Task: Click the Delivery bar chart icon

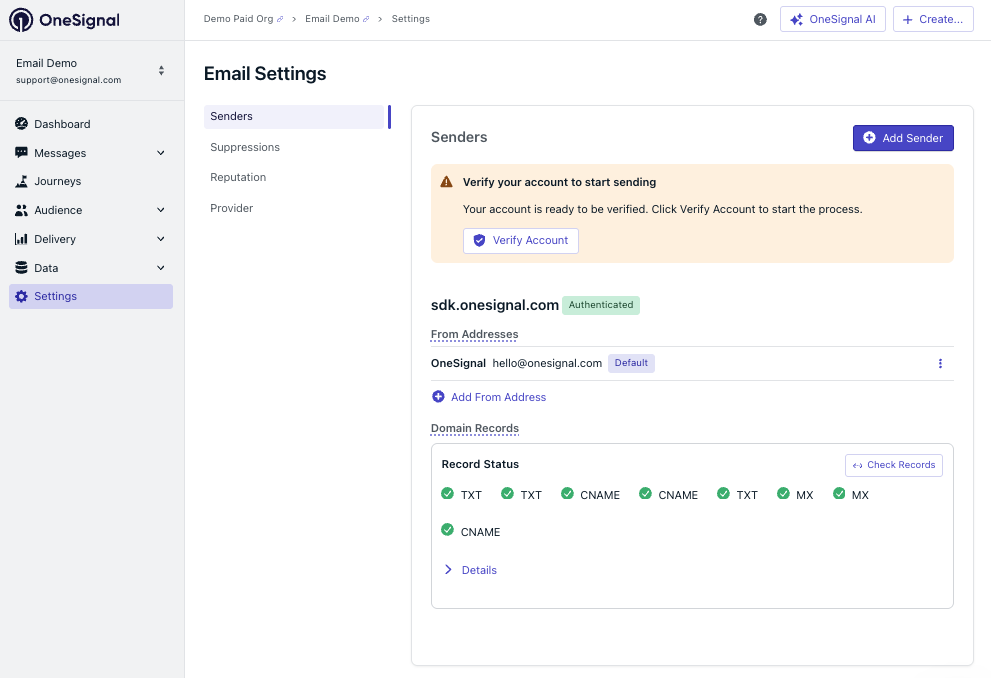Action: [x=21, y=239]
